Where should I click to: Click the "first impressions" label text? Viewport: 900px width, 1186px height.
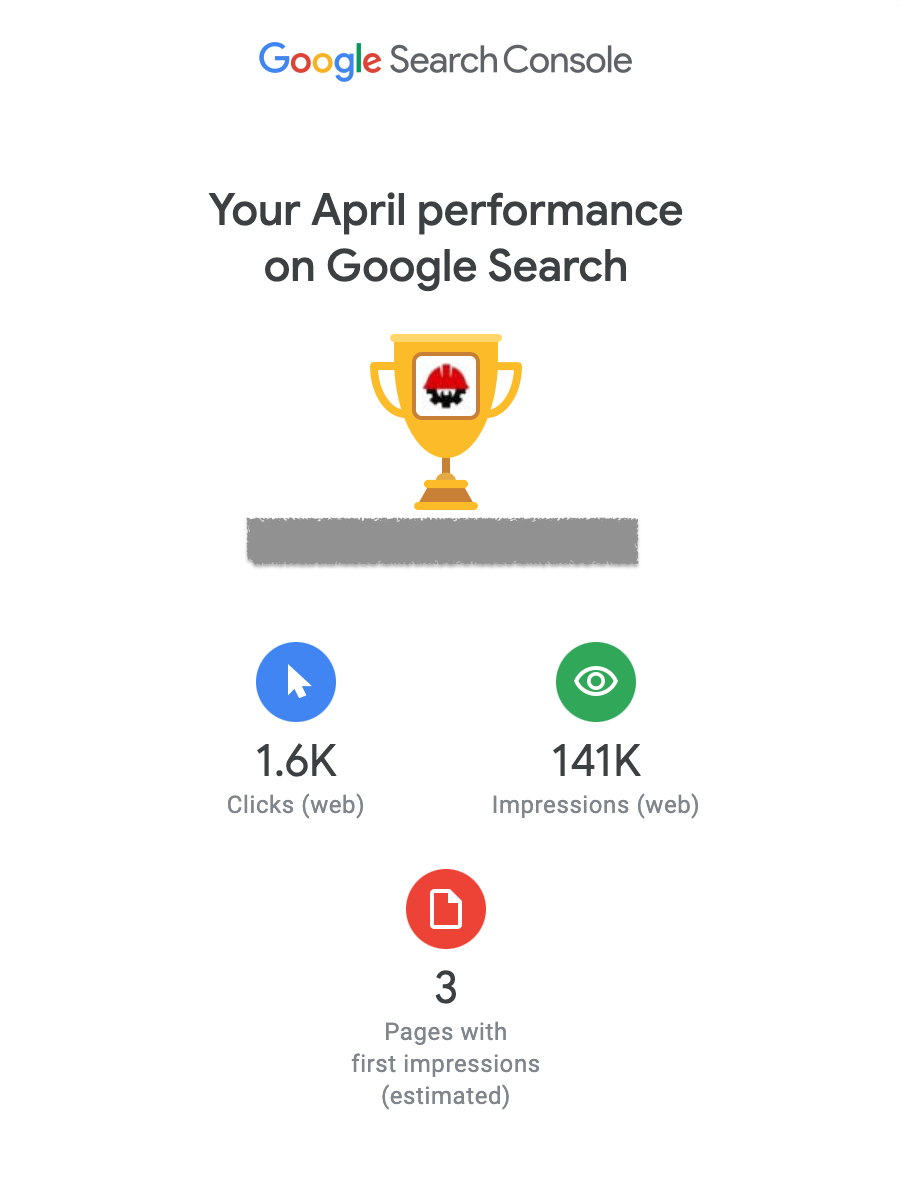[446, 1064]
